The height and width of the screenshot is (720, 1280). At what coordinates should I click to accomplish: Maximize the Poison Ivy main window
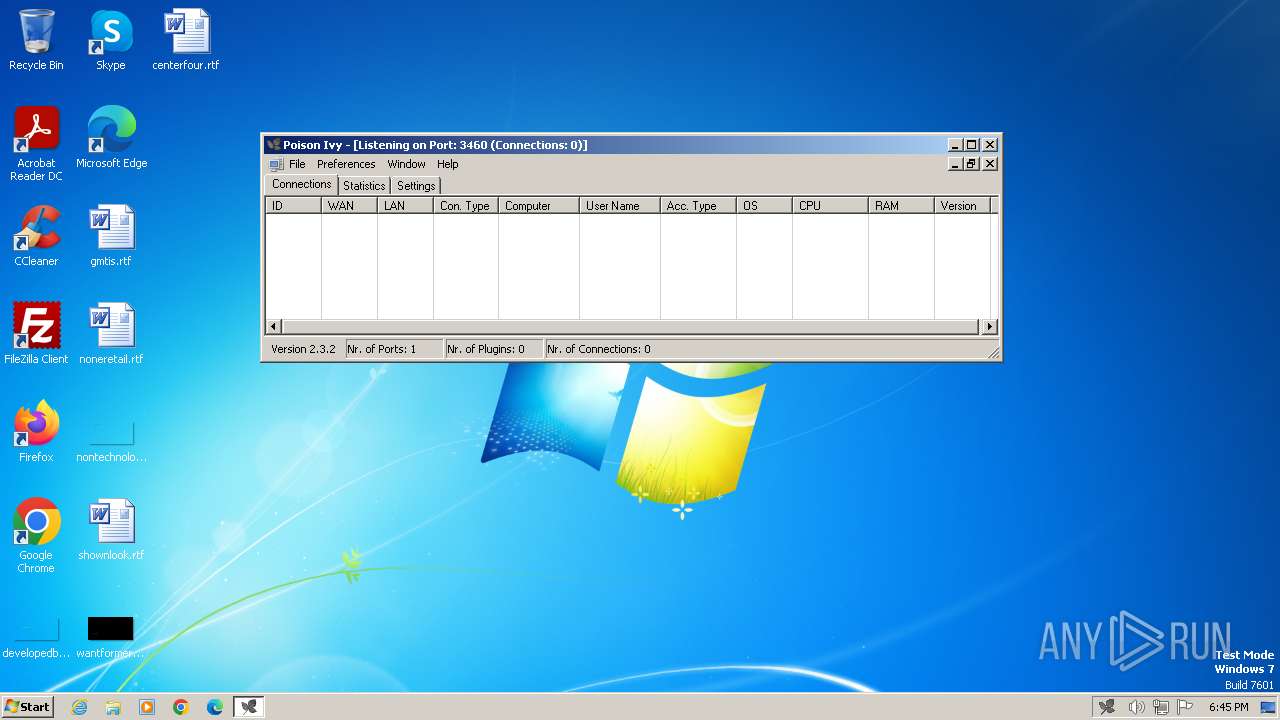(x=971, y=145)
